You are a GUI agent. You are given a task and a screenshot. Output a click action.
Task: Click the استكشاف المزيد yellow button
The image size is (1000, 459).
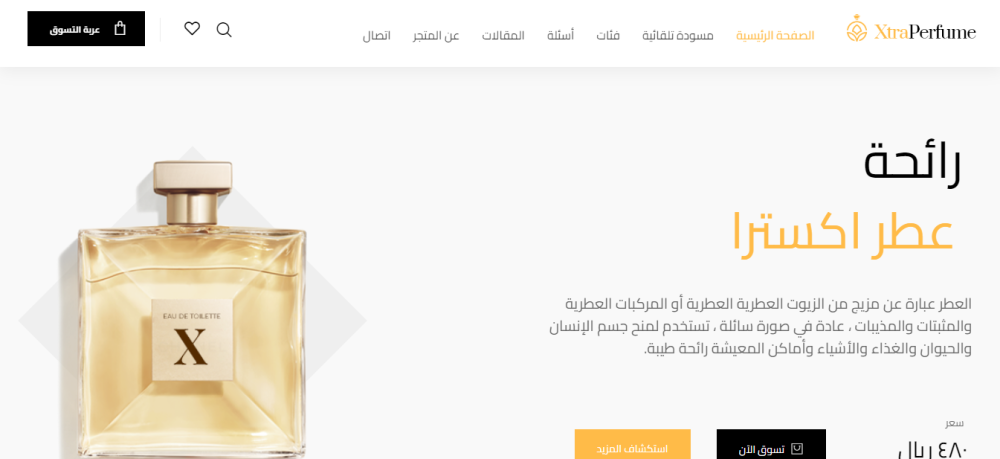coord(633,444)
